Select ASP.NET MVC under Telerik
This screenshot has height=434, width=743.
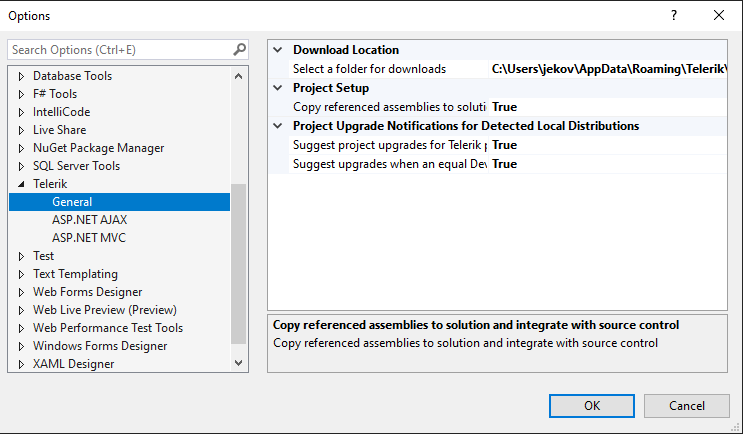pyautogui.click(x=88, y=238)
